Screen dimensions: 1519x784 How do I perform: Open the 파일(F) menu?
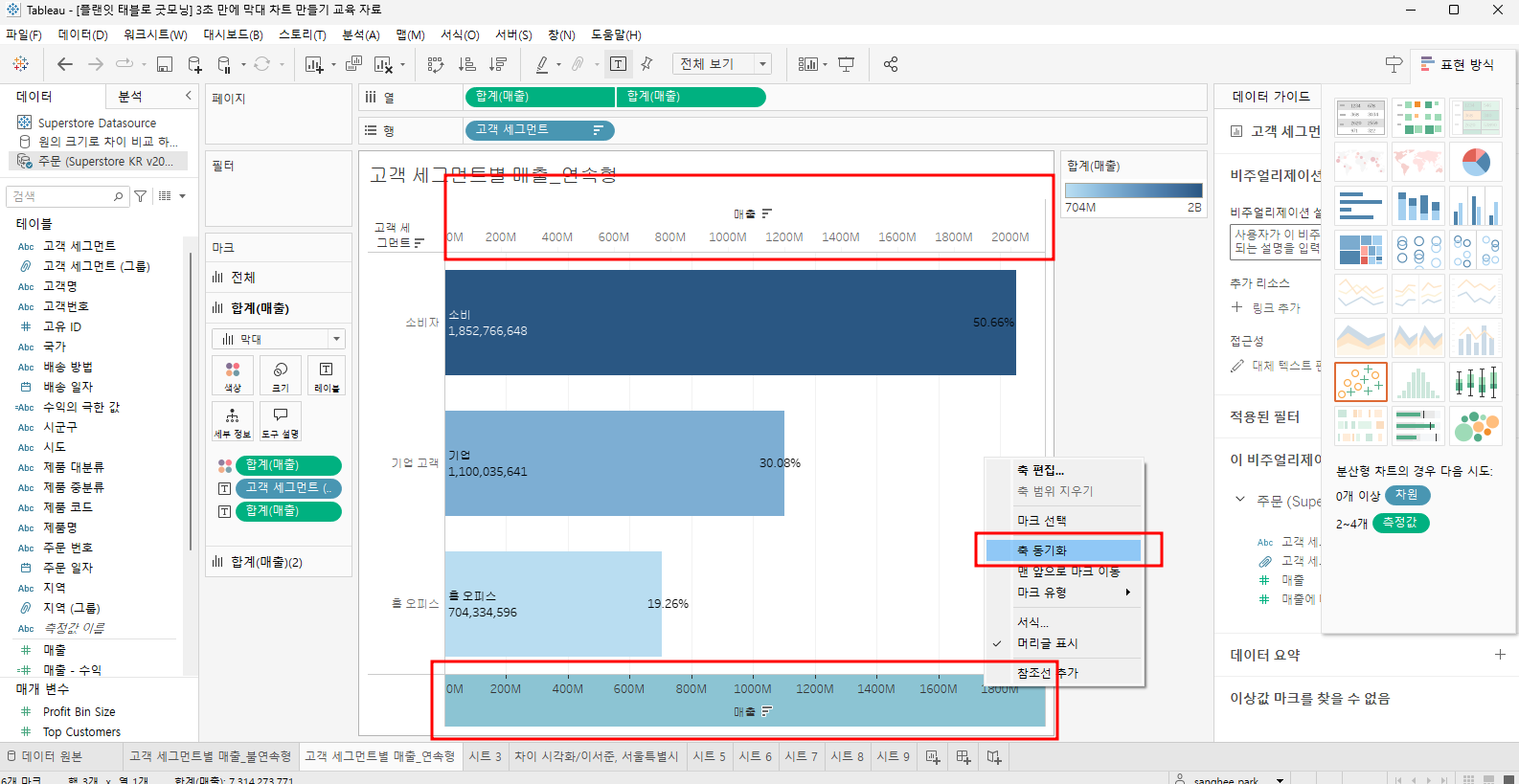(x=24, y=34)
